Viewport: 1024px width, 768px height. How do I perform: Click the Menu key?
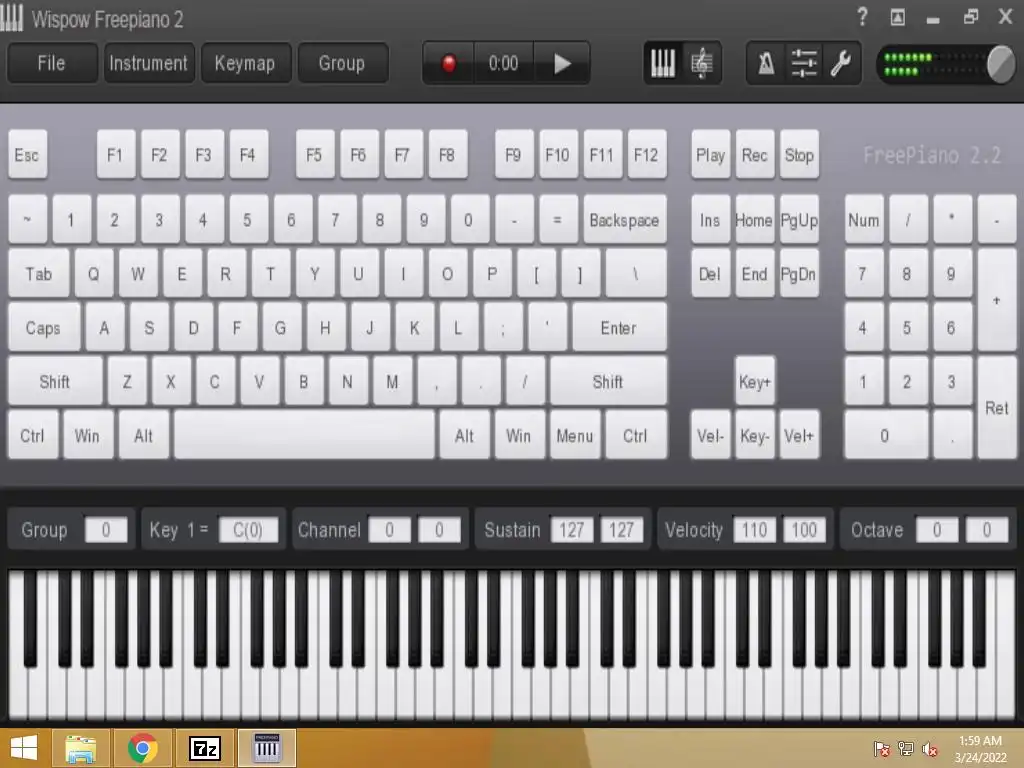(x=575, y=436)
